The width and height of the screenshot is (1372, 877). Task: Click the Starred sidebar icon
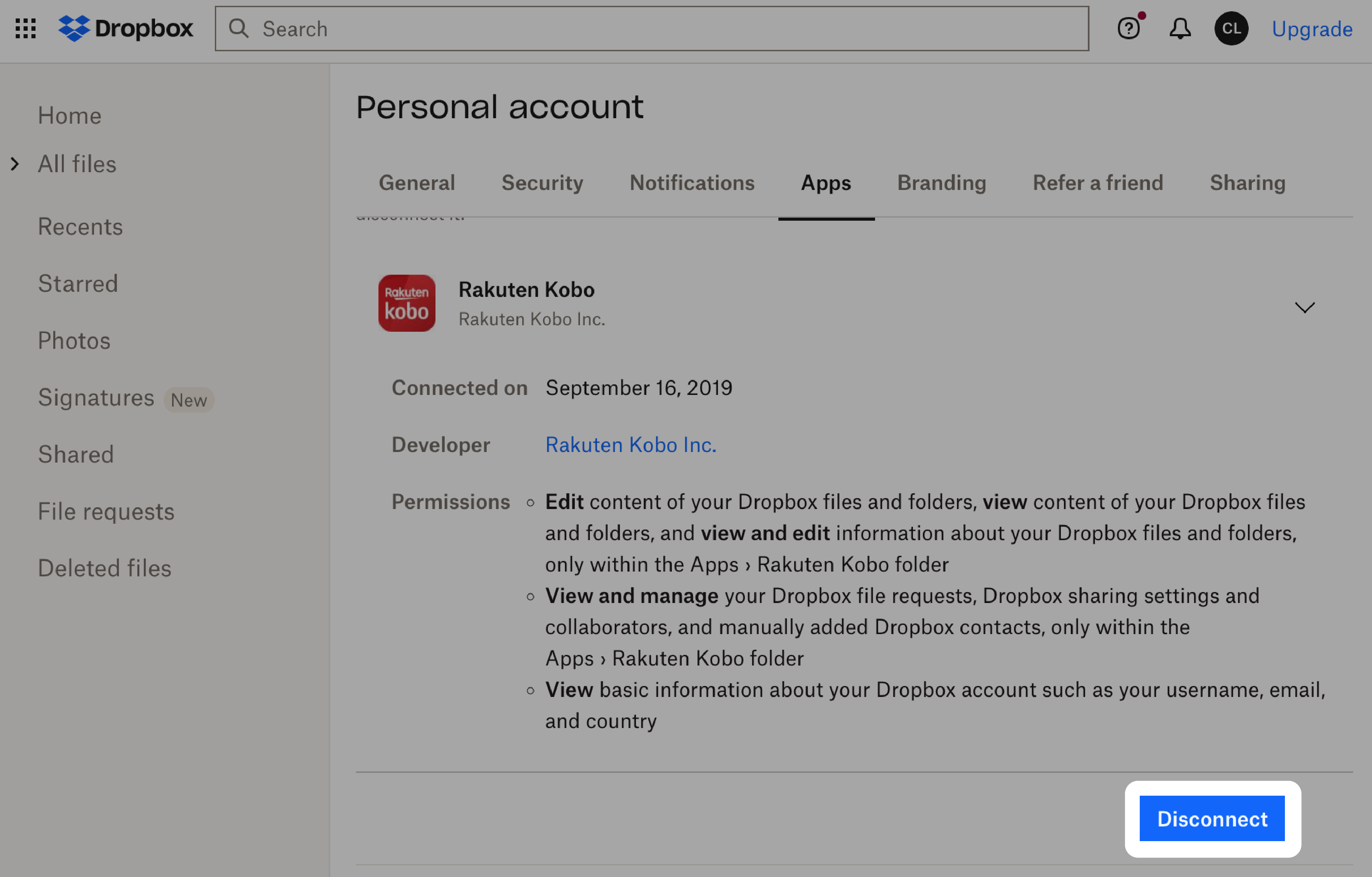78,283
